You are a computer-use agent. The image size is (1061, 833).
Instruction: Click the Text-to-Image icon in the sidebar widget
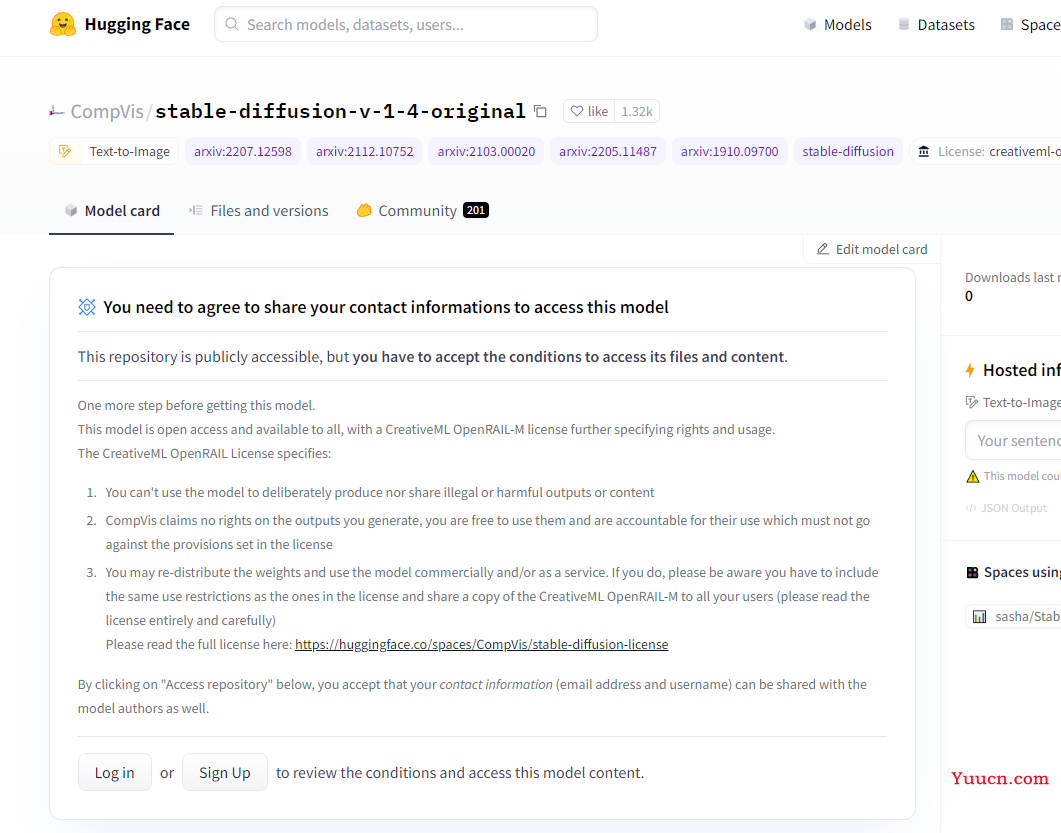(972, 403)
